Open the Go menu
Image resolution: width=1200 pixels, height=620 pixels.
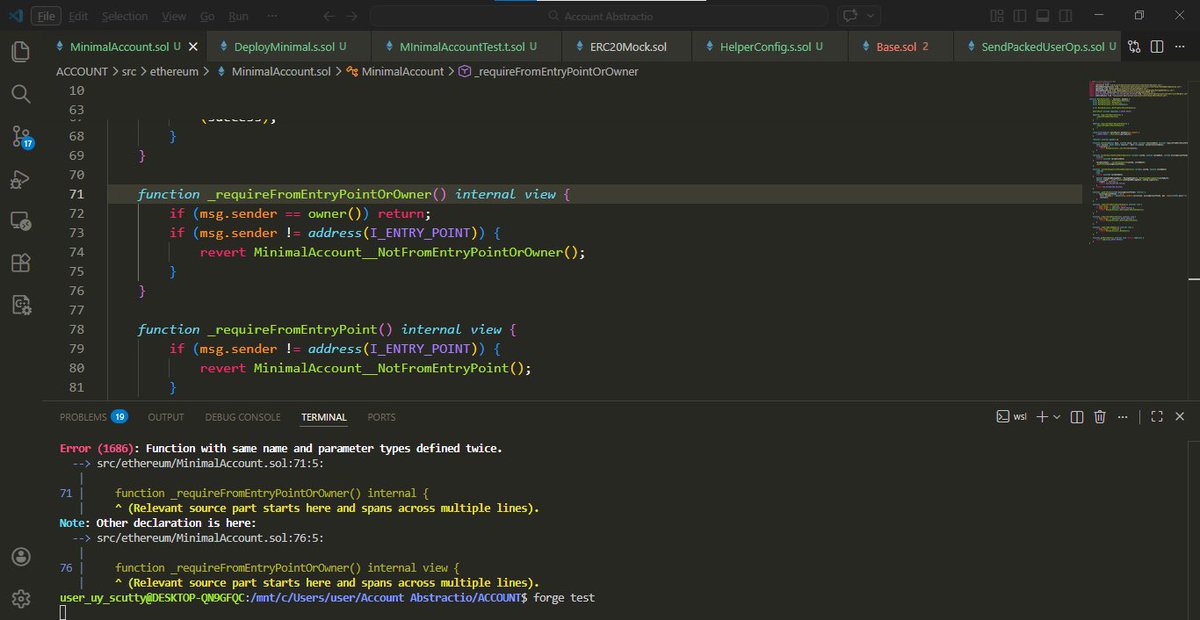coord(207,16)
